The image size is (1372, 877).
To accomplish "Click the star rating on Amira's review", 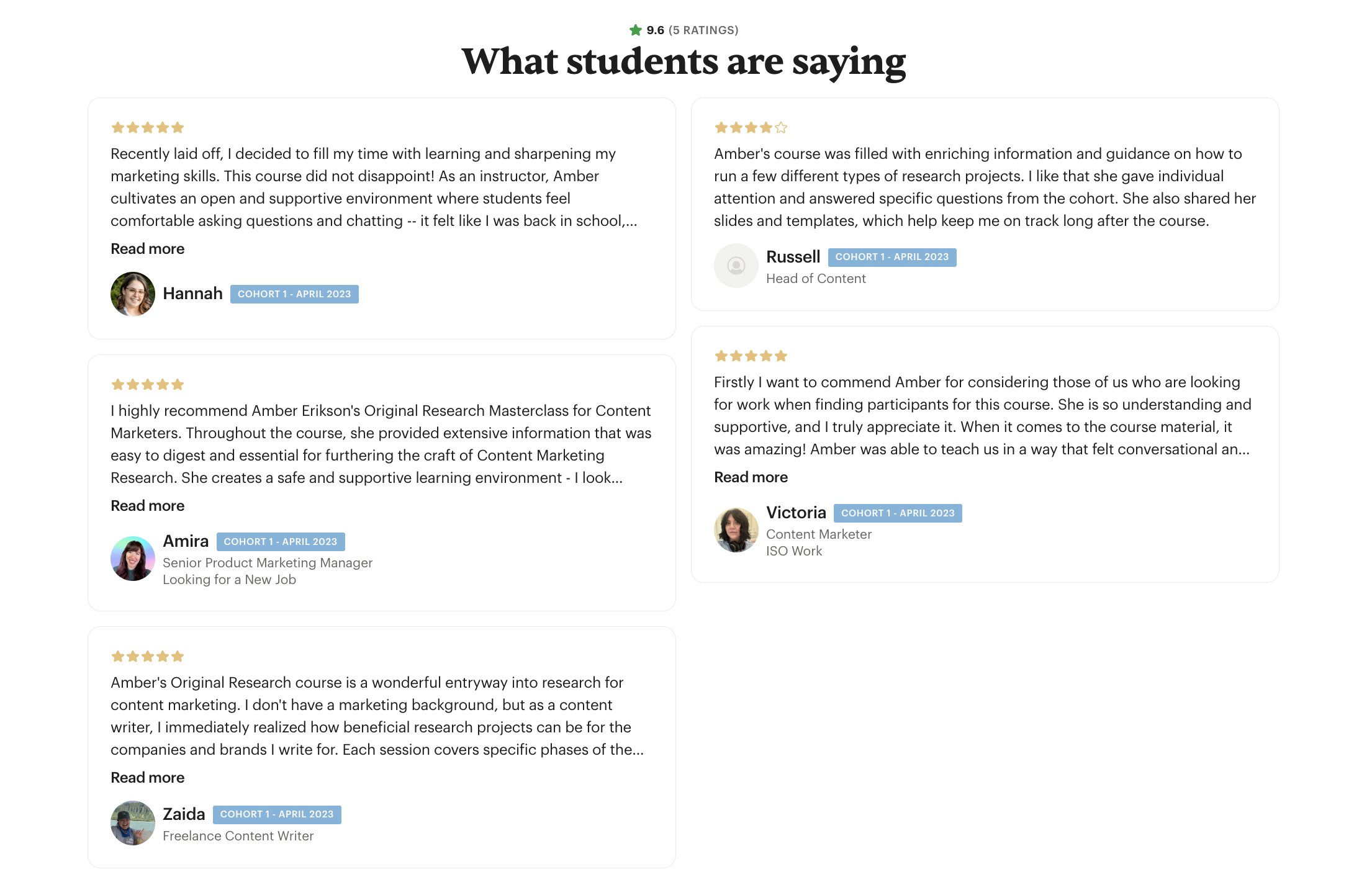I will (147, 385).
